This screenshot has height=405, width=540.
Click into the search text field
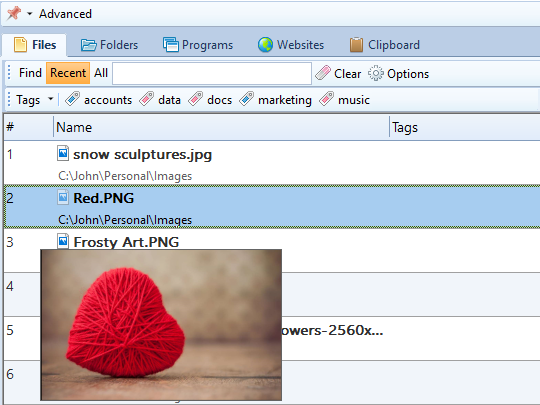coord(212,73)
